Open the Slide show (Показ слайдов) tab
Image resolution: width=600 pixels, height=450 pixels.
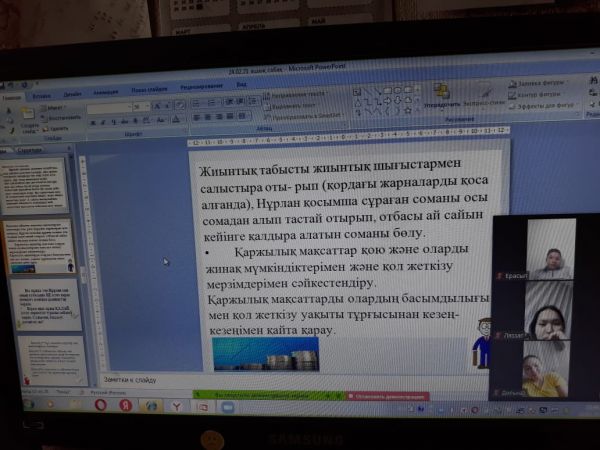coord(147,90)
